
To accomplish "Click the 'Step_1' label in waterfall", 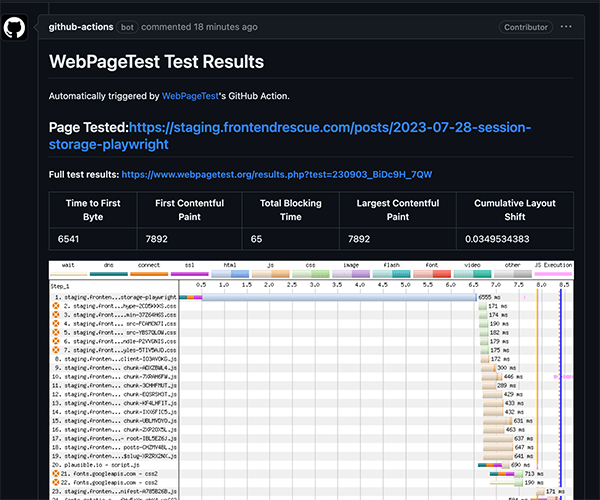I will pos(60,286).
